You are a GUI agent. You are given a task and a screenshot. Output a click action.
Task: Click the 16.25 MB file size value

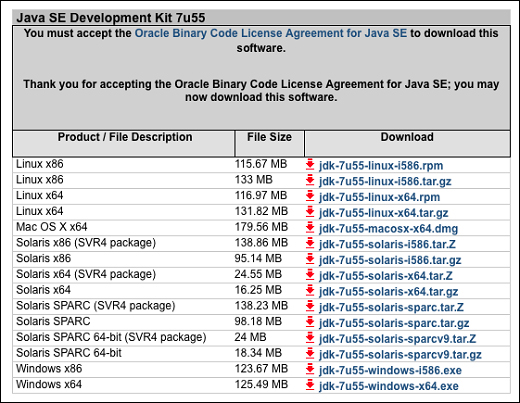coord(258,290)
